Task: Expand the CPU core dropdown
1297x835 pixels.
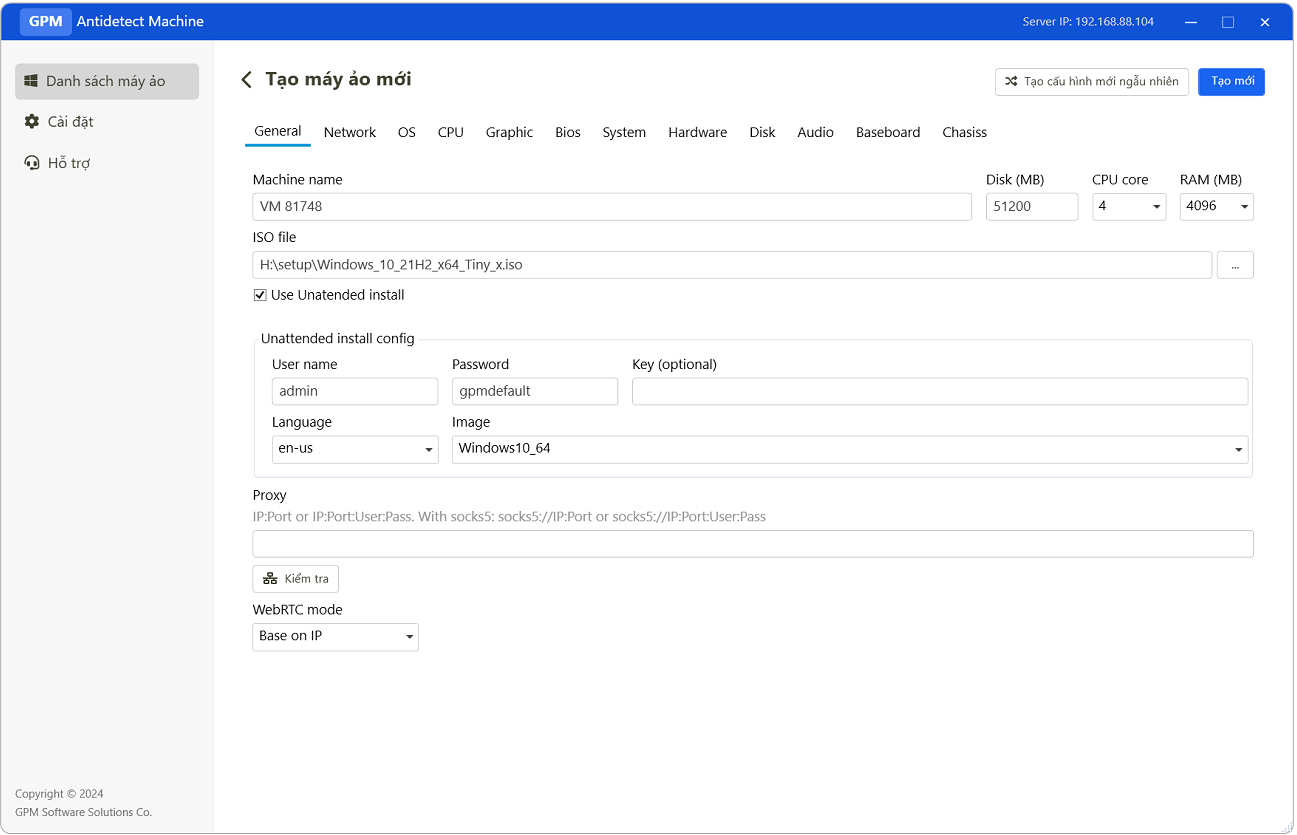Action: click(1129, 207)
